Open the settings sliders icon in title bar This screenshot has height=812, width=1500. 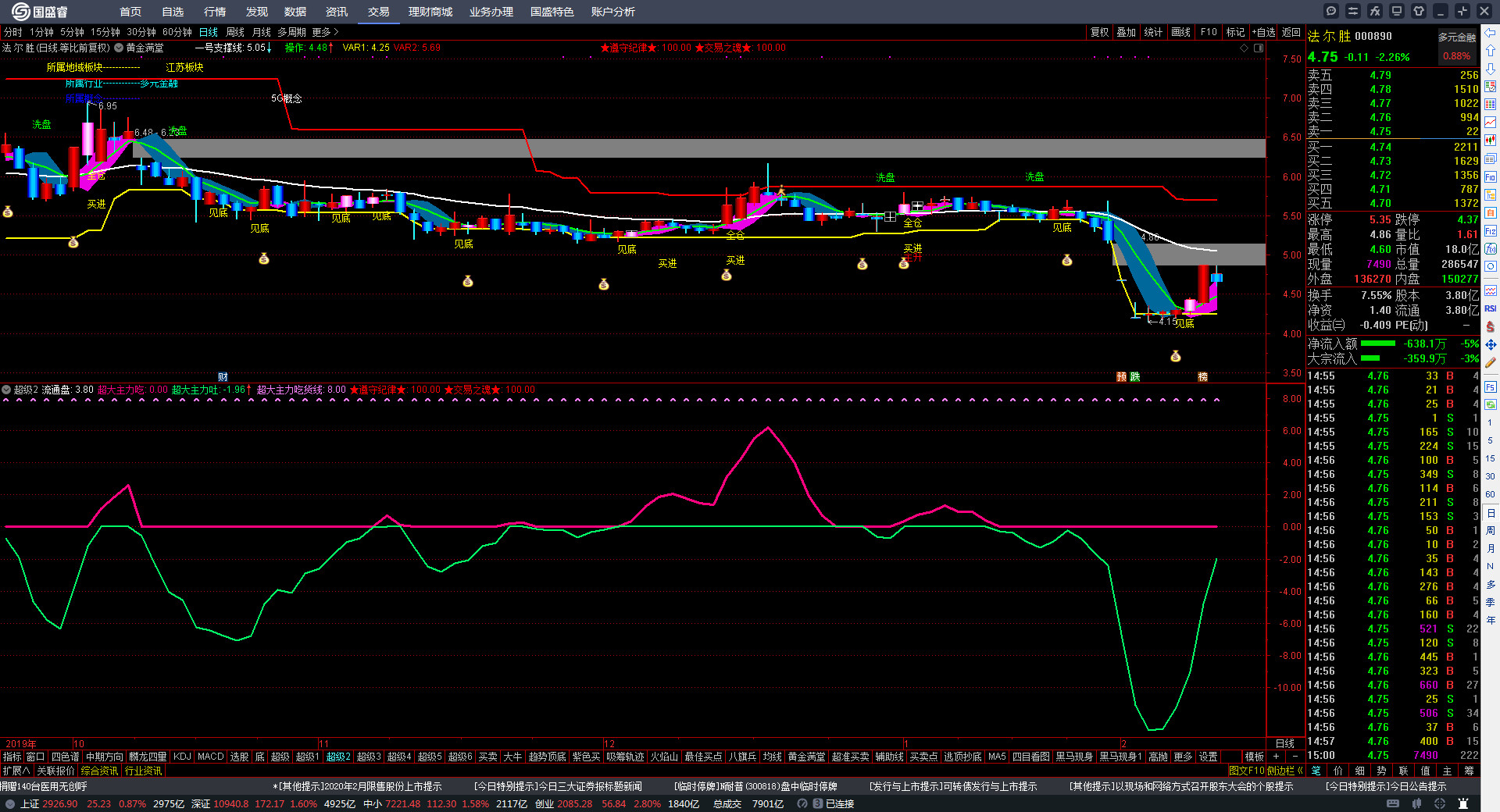click(1353, 11)
